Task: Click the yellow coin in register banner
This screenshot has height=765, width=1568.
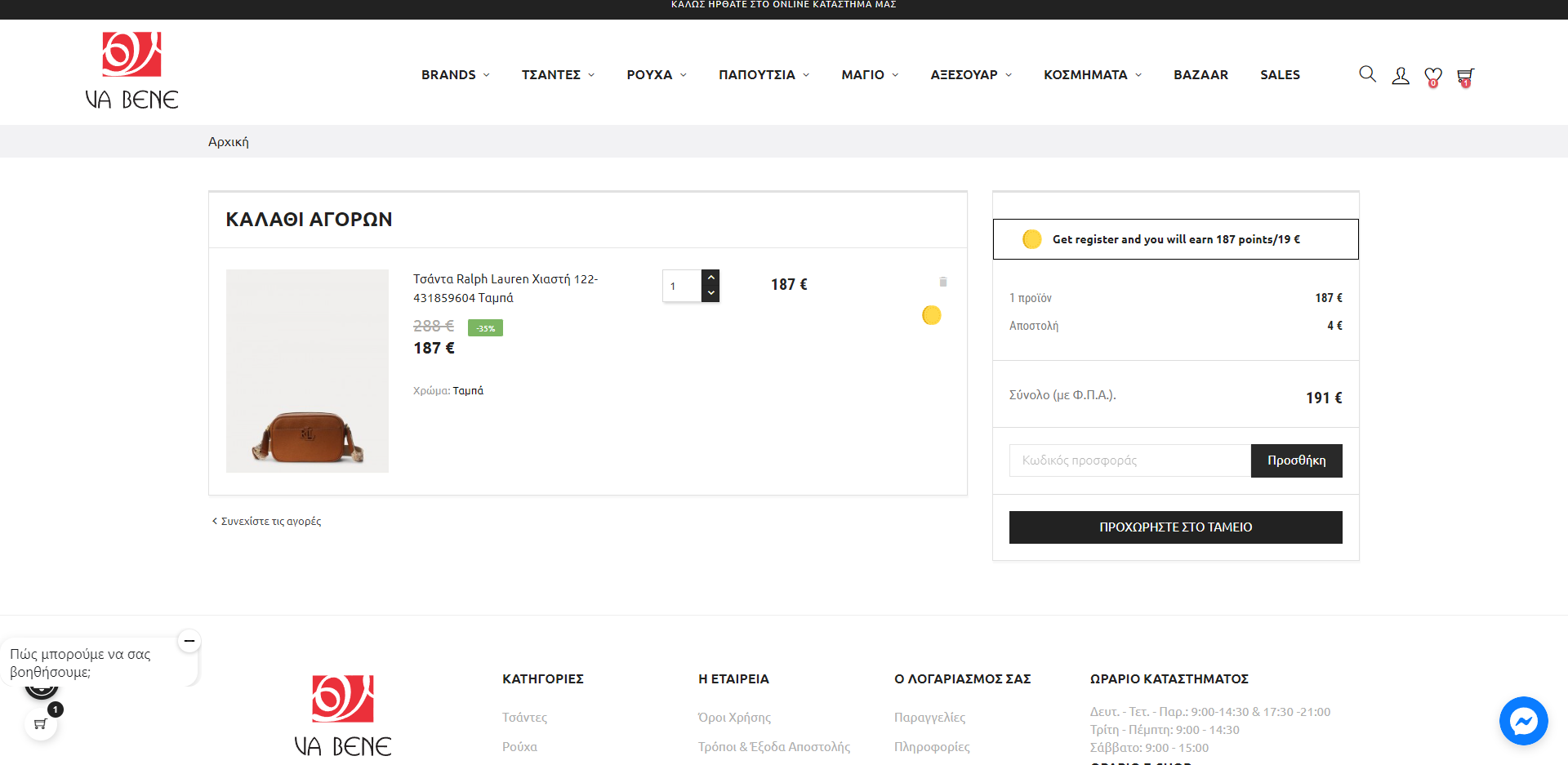Action: point(1032,239)
